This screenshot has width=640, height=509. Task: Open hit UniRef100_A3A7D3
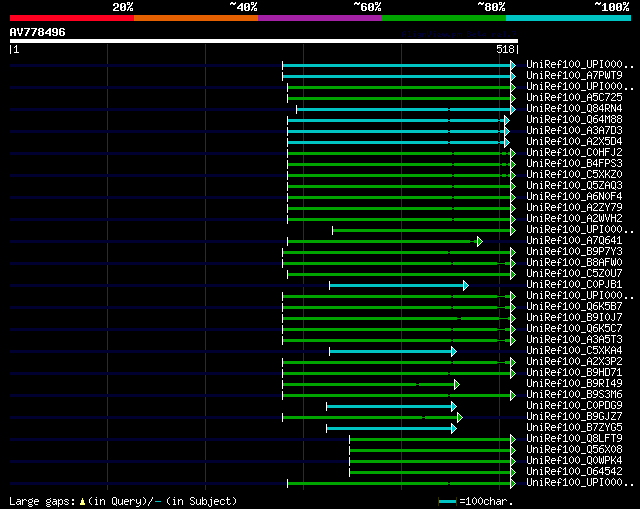pos(574,131)
